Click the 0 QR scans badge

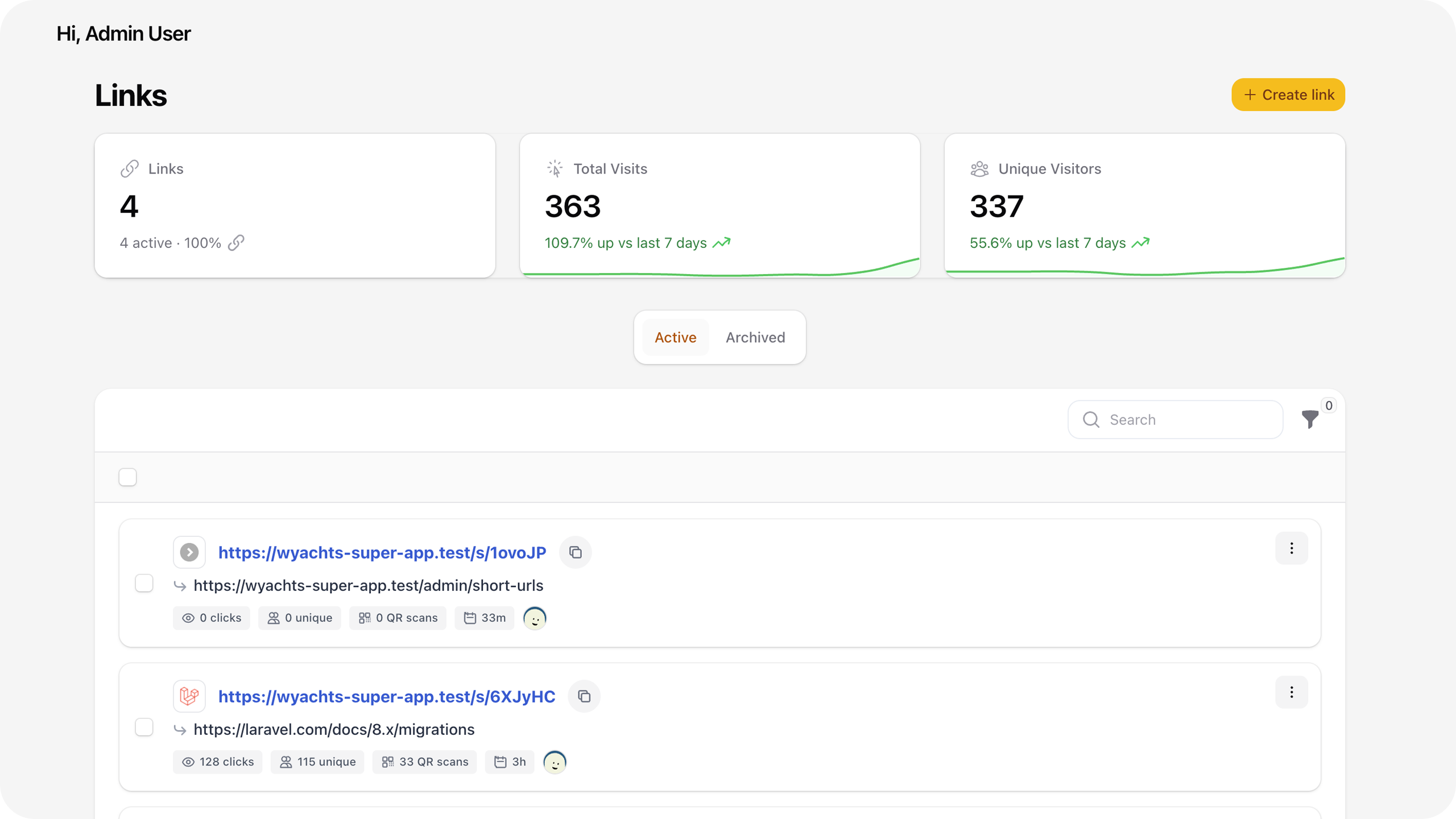click(398, 618)
